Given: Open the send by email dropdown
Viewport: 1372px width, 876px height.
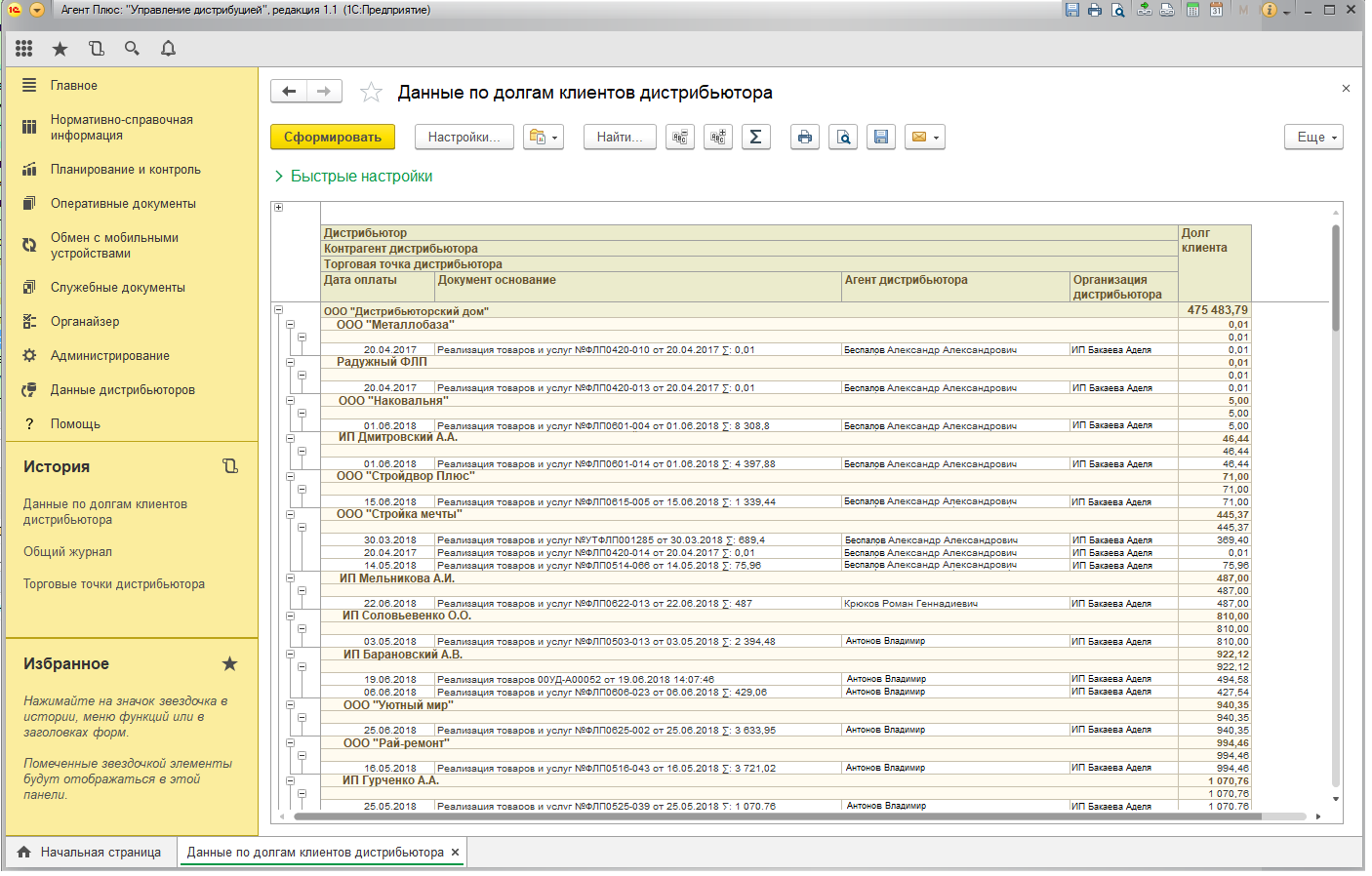Looking at the screenshot, I should (x=925, y=137).
